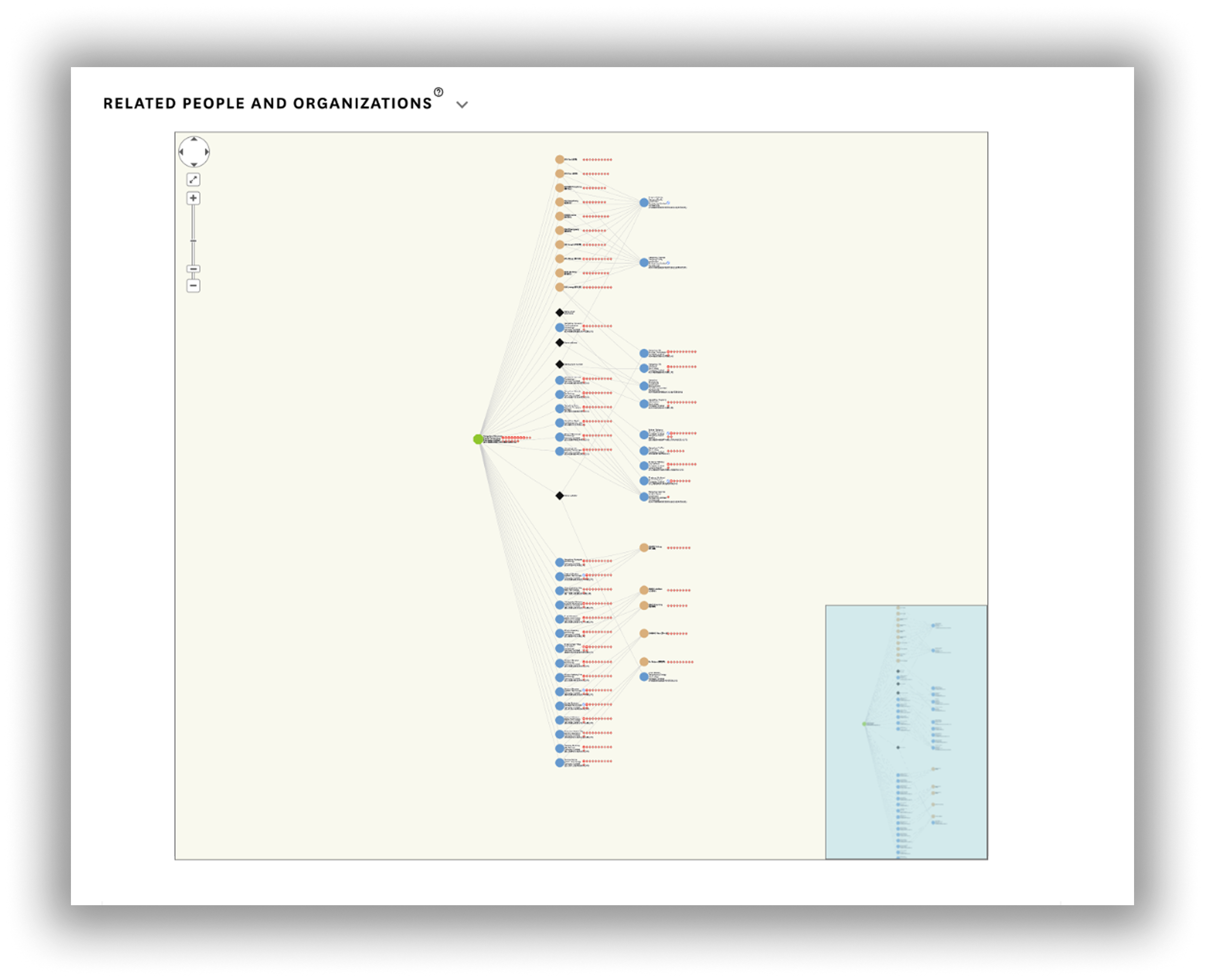Pan the graph up with the top arrow
Image resolution: width=1205 pixels, height=980 pixels.
point(194,139)
